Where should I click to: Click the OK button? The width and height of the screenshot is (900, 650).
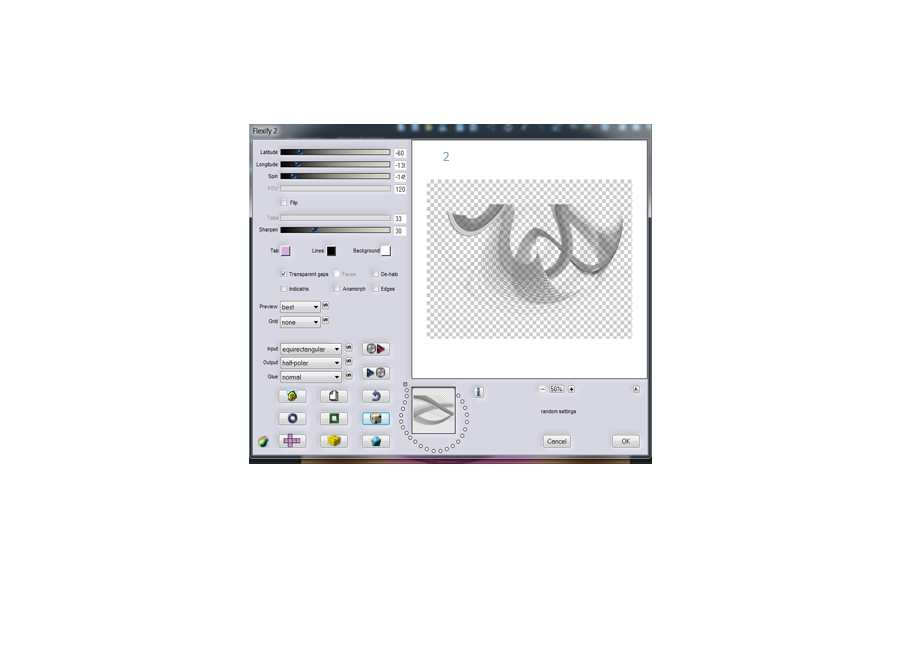click(x=625, y=441)
